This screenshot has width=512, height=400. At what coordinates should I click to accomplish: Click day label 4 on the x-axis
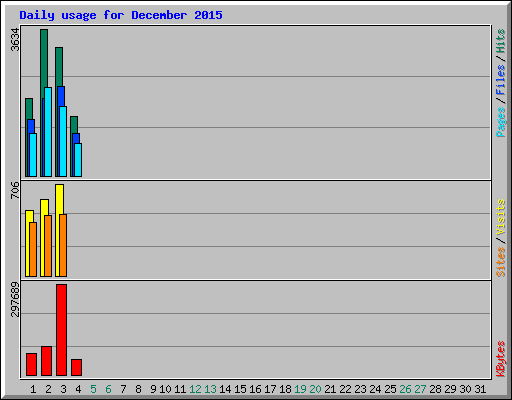pos(78,389)
